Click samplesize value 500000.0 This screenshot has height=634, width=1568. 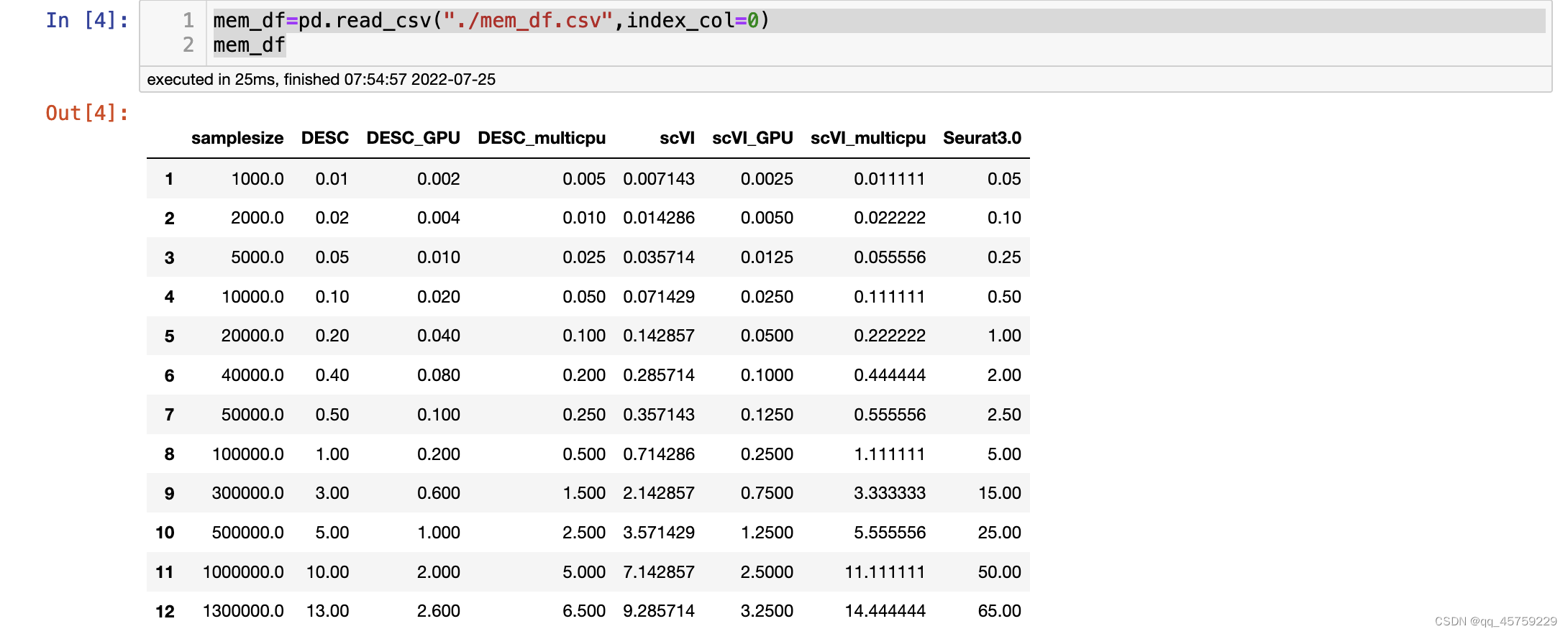[x=248, y=533]
